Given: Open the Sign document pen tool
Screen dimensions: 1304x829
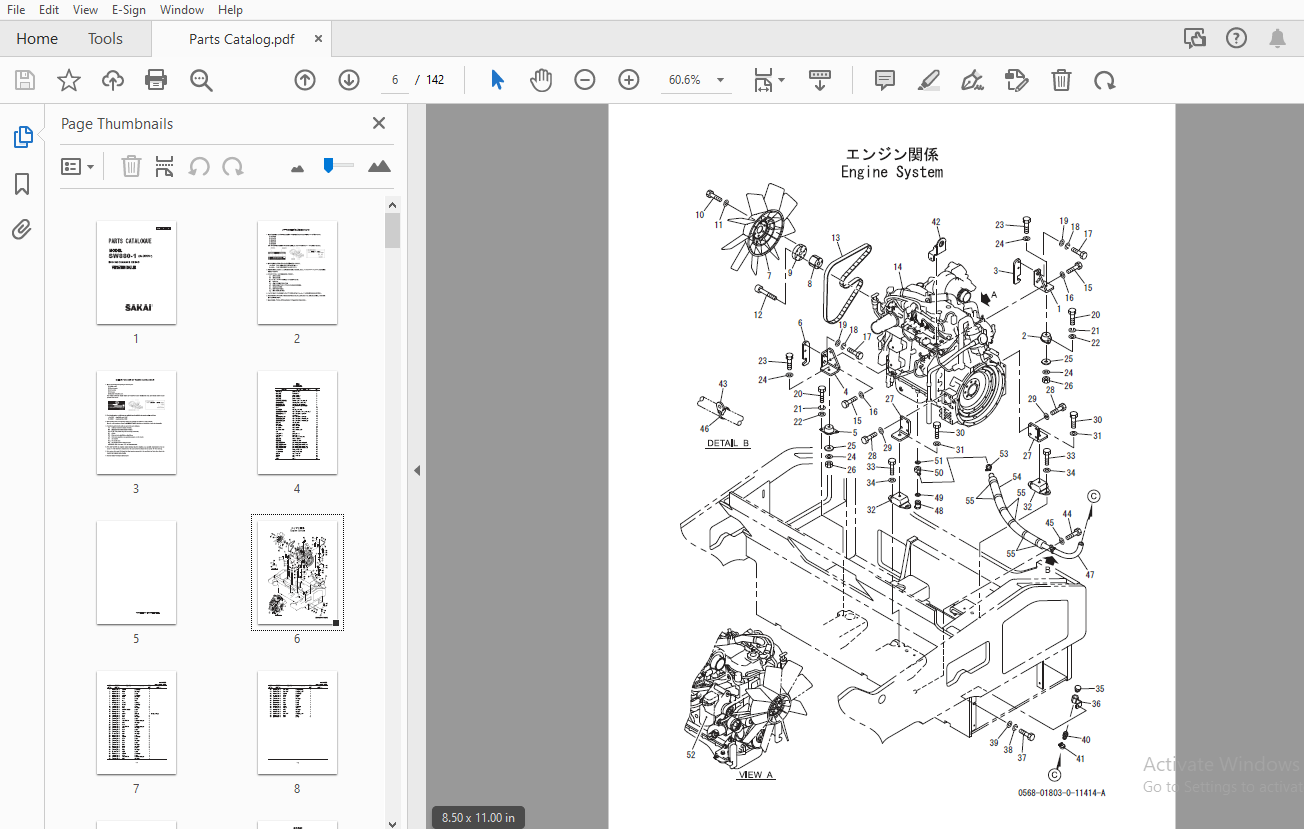Looking at the screenshot, I should pyautogui.click(x=972, y=80).
